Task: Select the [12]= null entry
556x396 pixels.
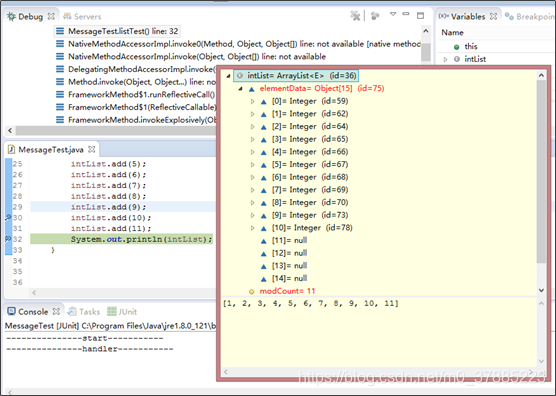Action: [289, 253]
